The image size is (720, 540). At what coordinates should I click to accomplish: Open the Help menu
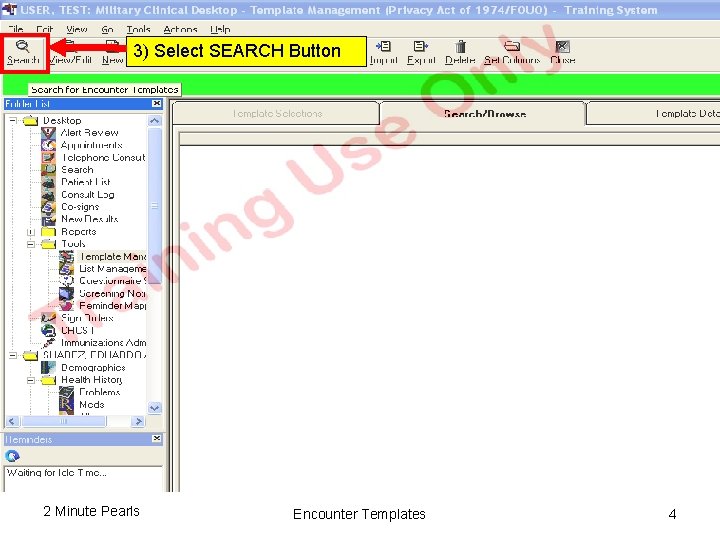point(220,29)
